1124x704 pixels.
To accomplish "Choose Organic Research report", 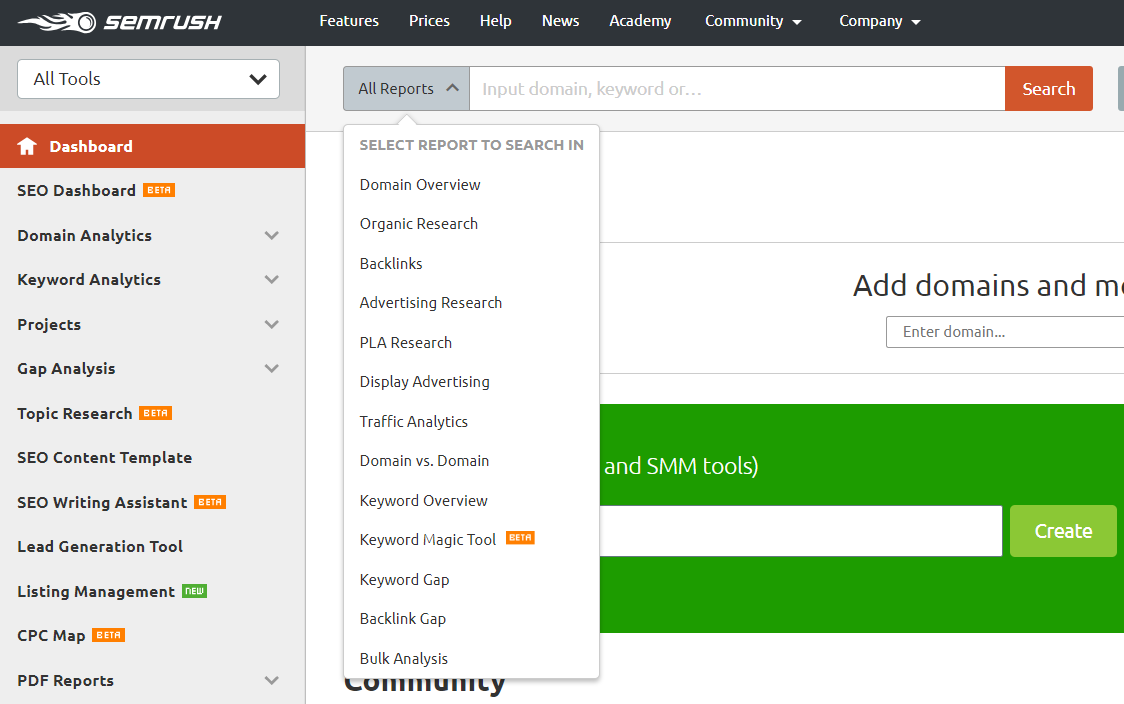I will [419, 224].
